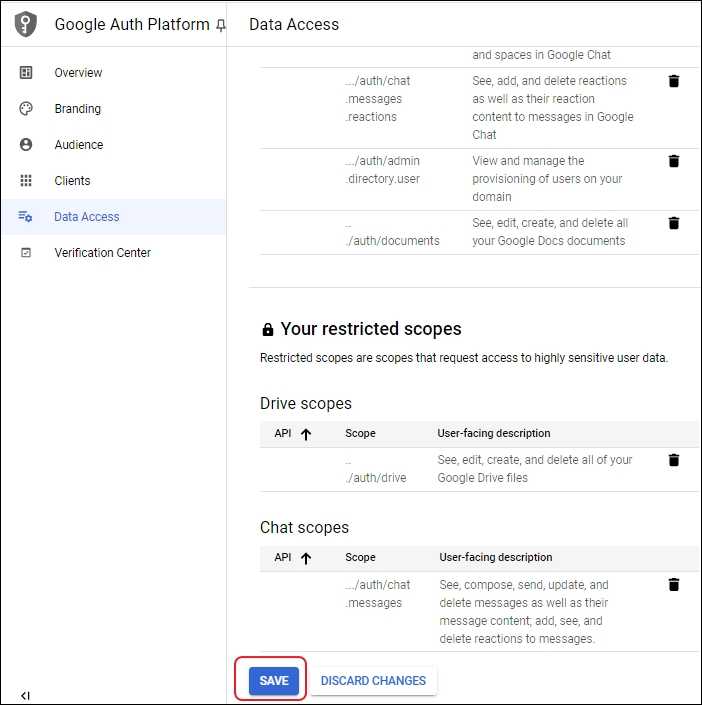Click User-facing description header in Drive scopes
This screenshot has height=705, width=702.
494,433
